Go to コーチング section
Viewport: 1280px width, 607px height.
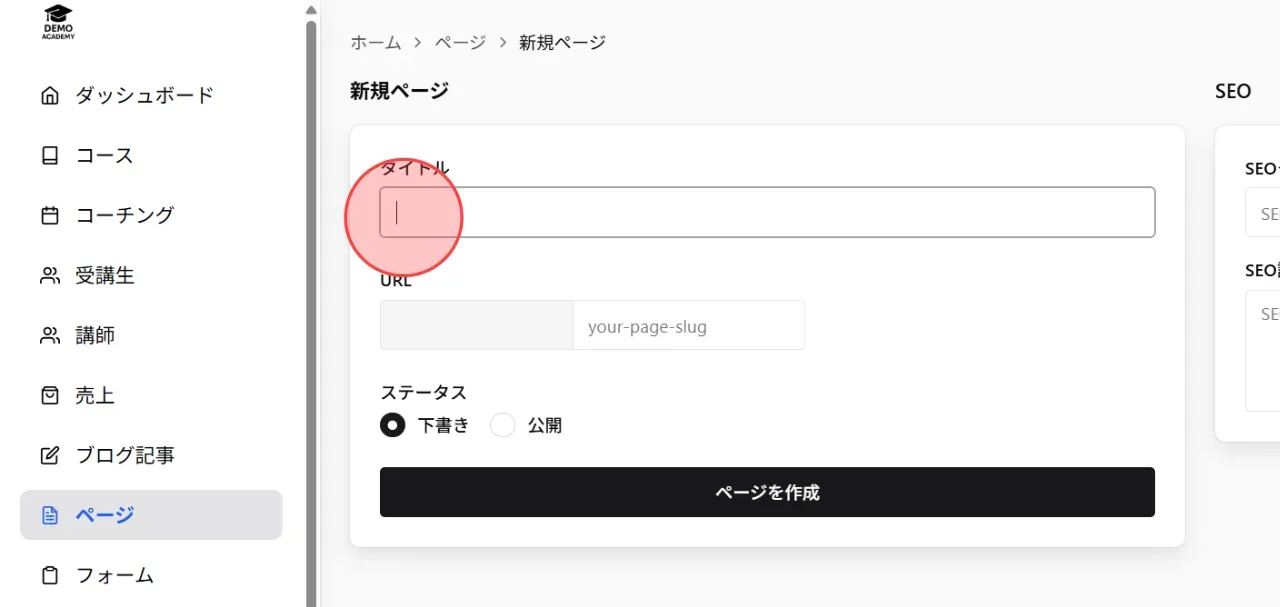pos(151,216)
